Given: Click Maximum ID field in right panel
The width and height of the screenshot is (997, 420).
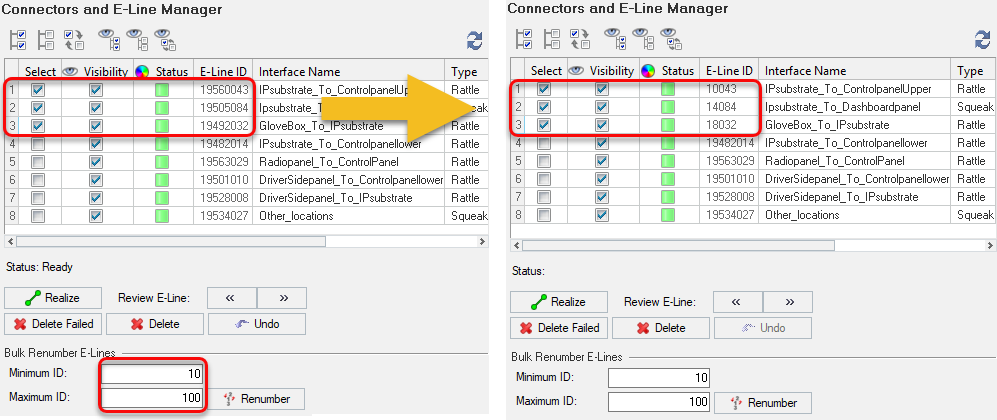Looking at the screenshot, I should coord(659,402).
